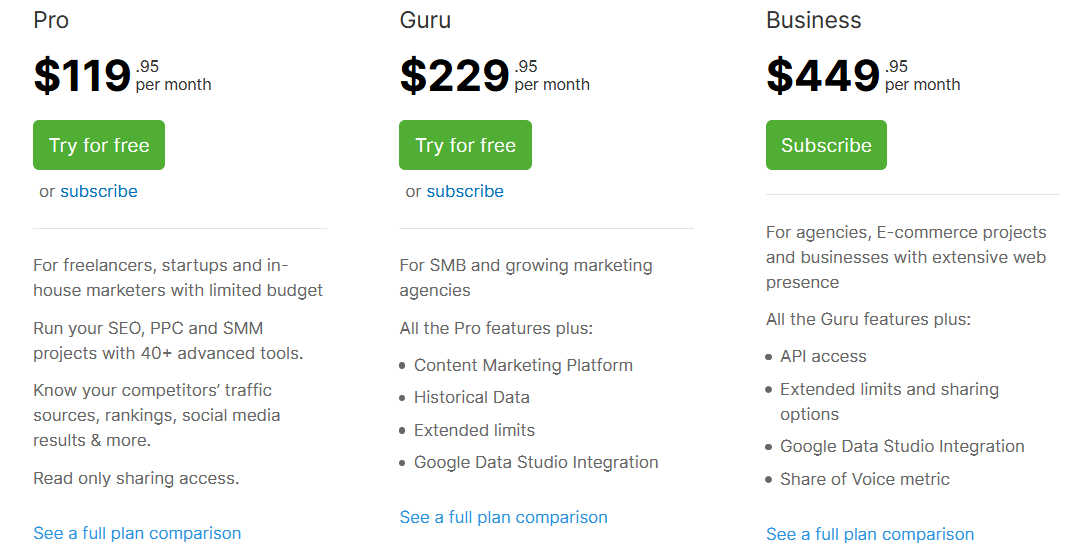Click the Guru plan heading
This screenshot has height=554, width=1086.
(x=425, y=20)
